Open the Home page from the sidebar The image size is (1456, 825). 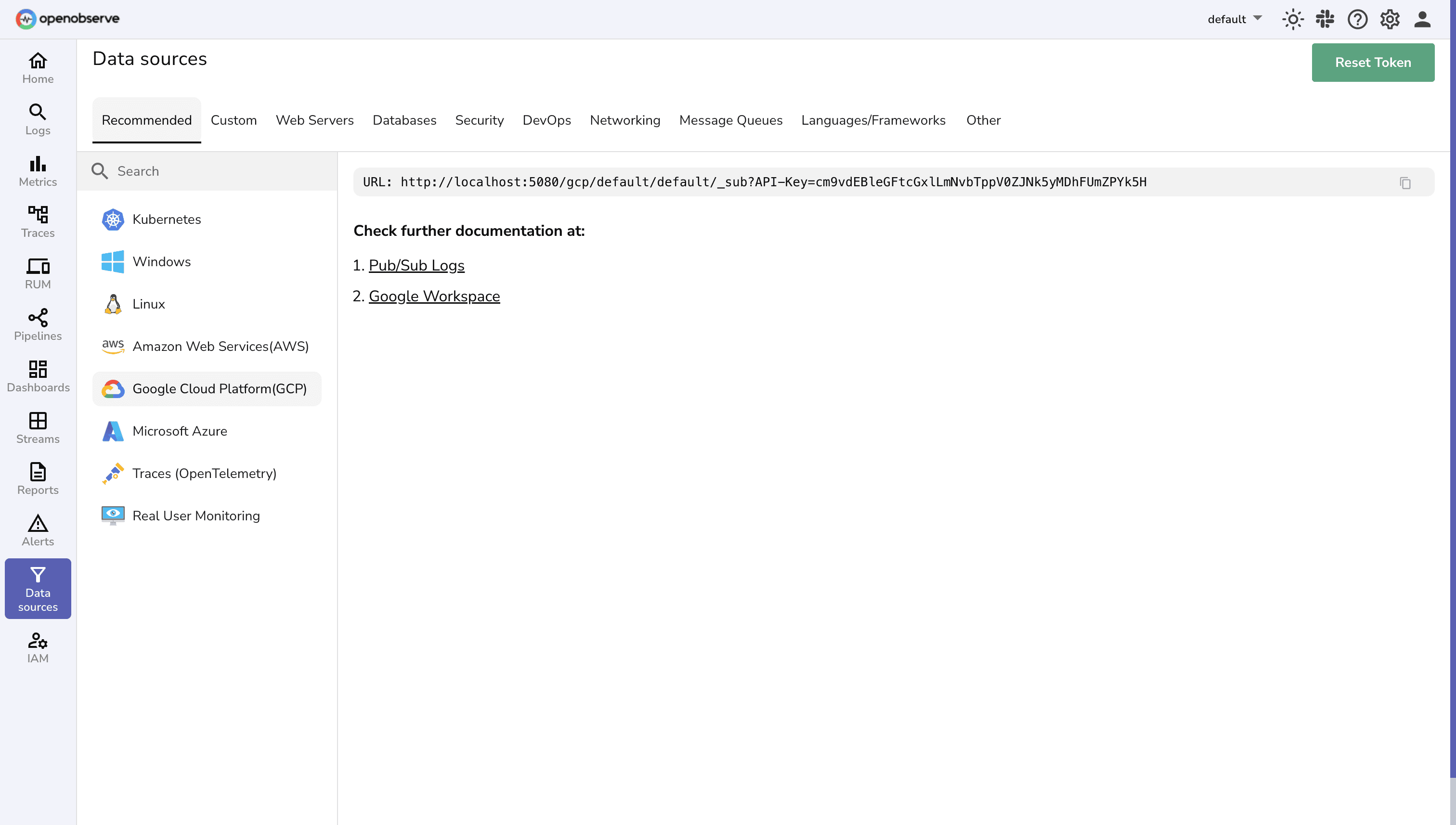pyautogui.click(x=38, y=68)
